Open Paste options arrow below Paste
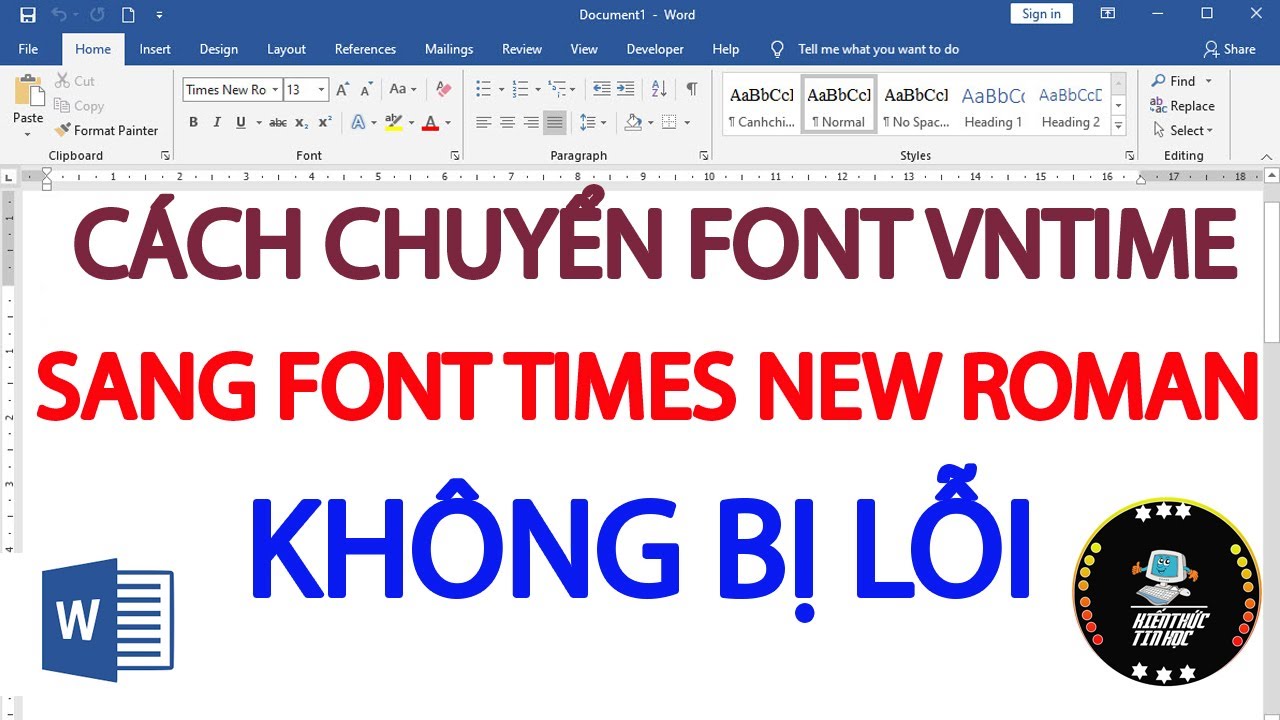Viewport: 1280px width, 720px height. (28, 133)
